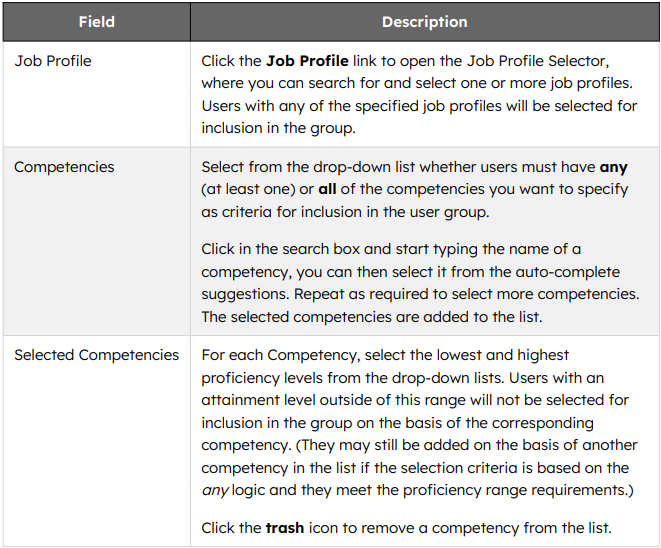Select the Job Profile field cell
661x548 pixels.
pyautogui.click(x=97, y=94)
